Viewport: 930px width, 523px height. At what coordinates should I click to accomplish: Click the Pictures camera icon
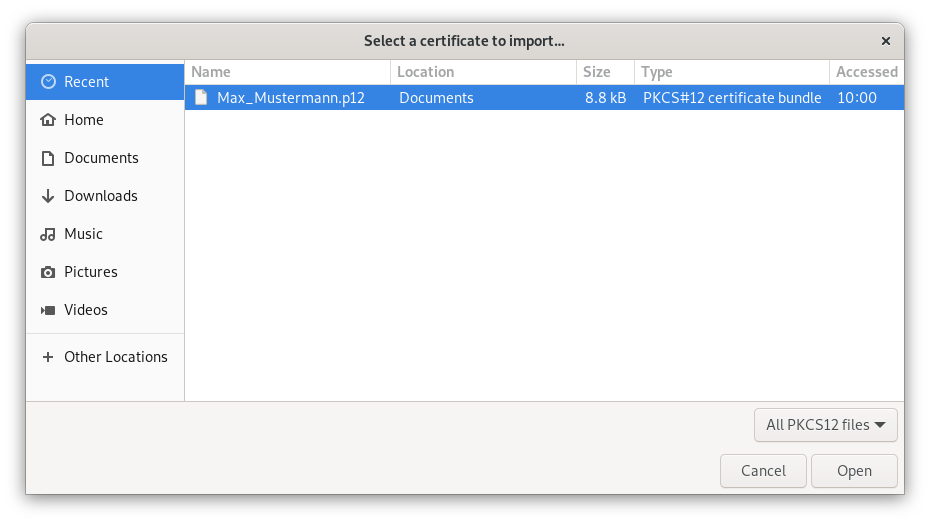(48, 272)
